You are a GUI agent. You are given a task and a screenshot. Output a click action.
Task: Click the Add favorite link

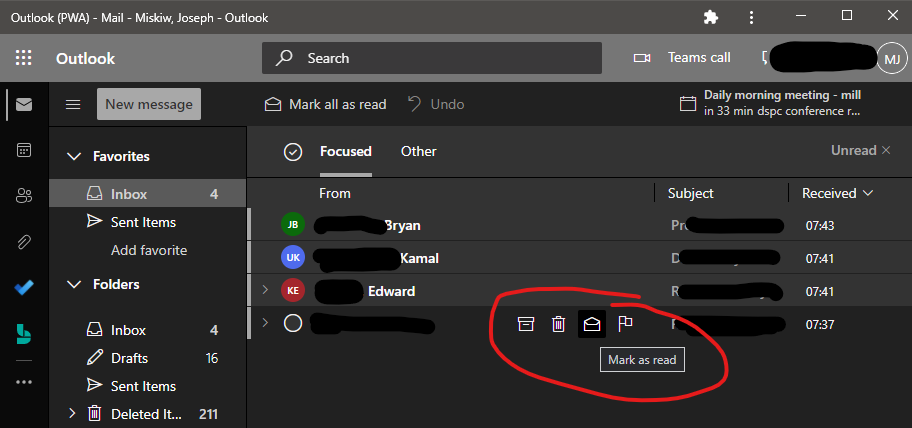(x=149, y=251)
